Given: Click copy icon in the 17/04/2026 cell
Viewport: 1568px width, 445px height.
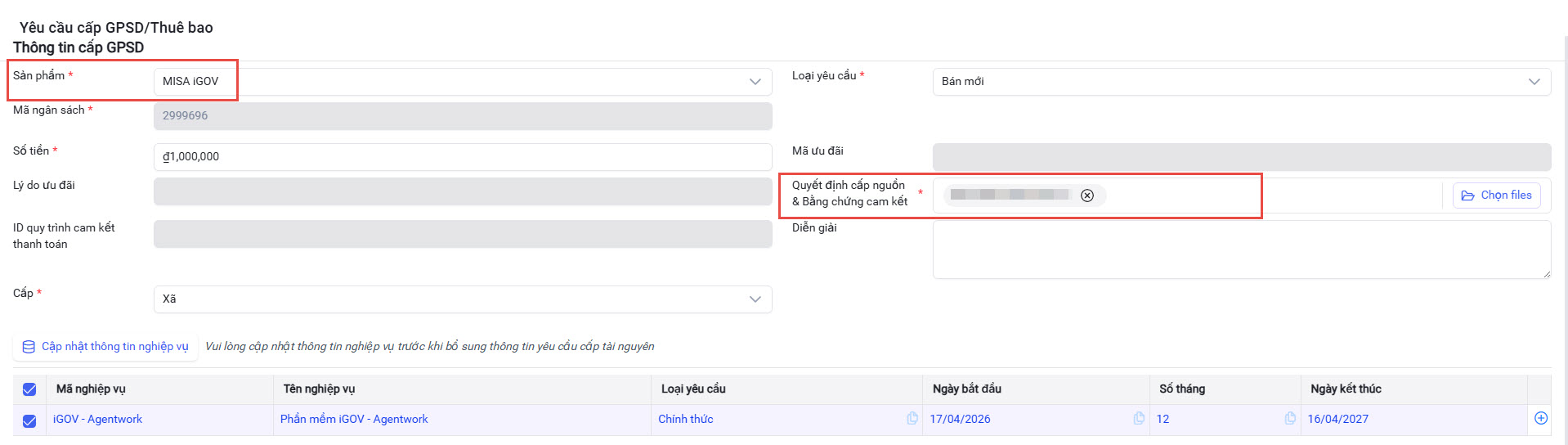Looking at the screenshot, I should tap(1138, 419).
